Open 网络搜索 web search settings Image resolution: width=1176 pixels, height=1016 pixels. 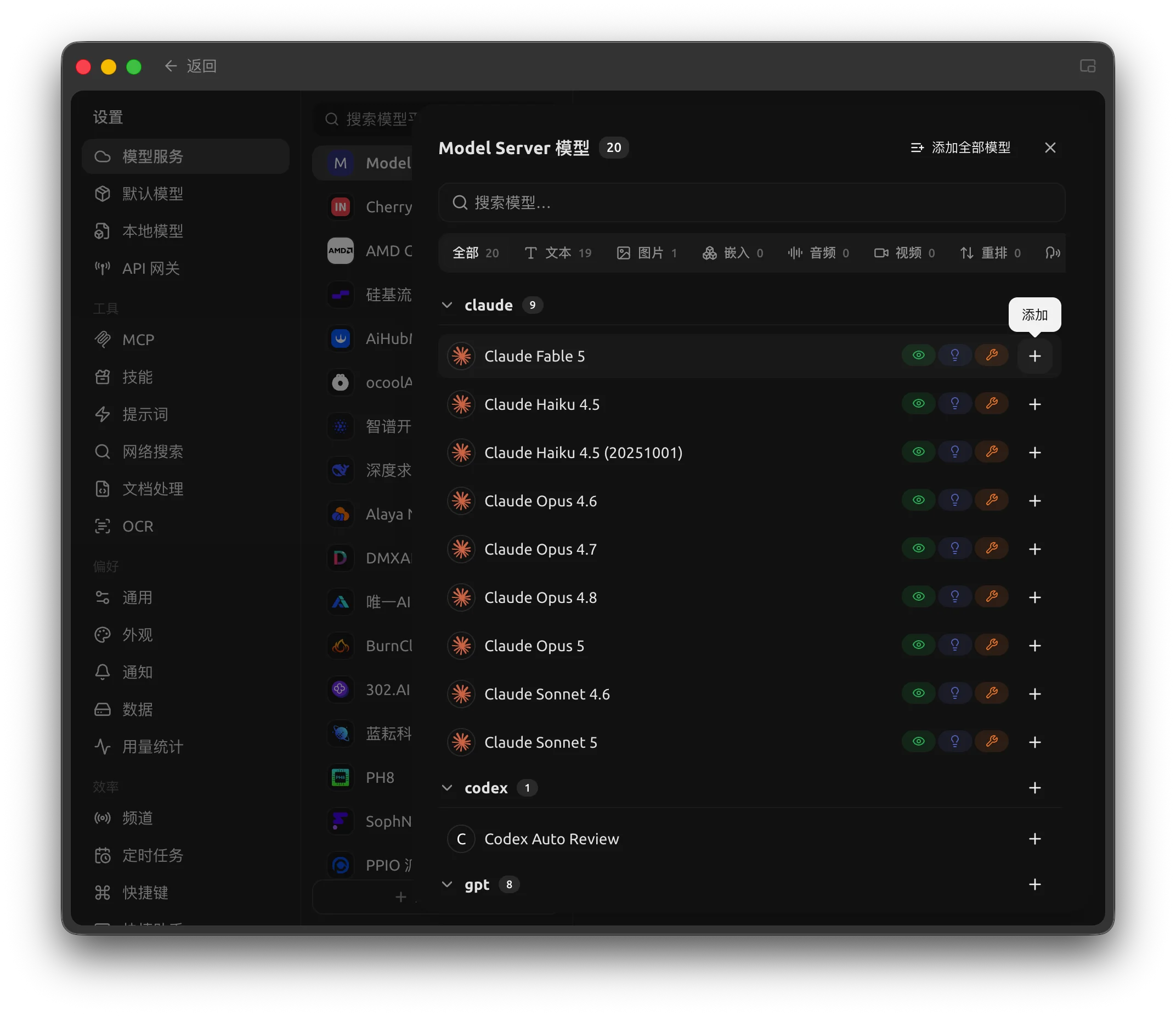point(185,452)
